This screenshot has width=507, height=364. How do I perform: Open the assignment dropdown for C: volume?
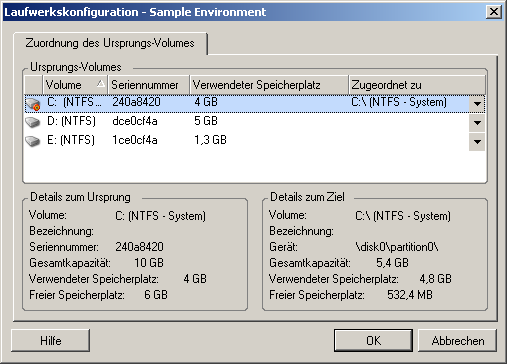pos(477,104)
